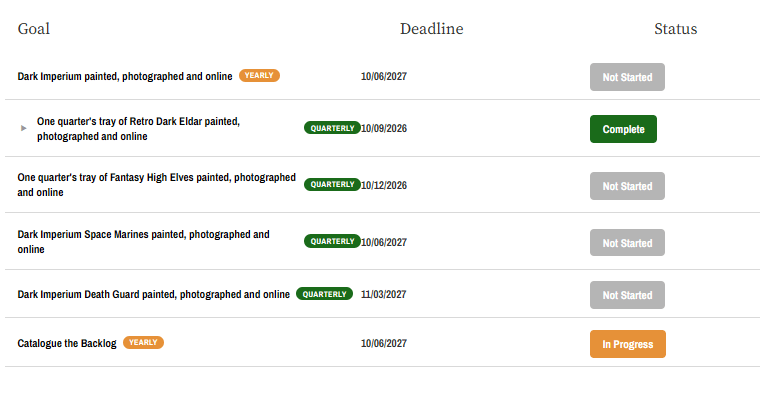The image size is (760, 397).
Task: Click Not Started status for Dark Imperium painted
Action: [x=627, y=77]
